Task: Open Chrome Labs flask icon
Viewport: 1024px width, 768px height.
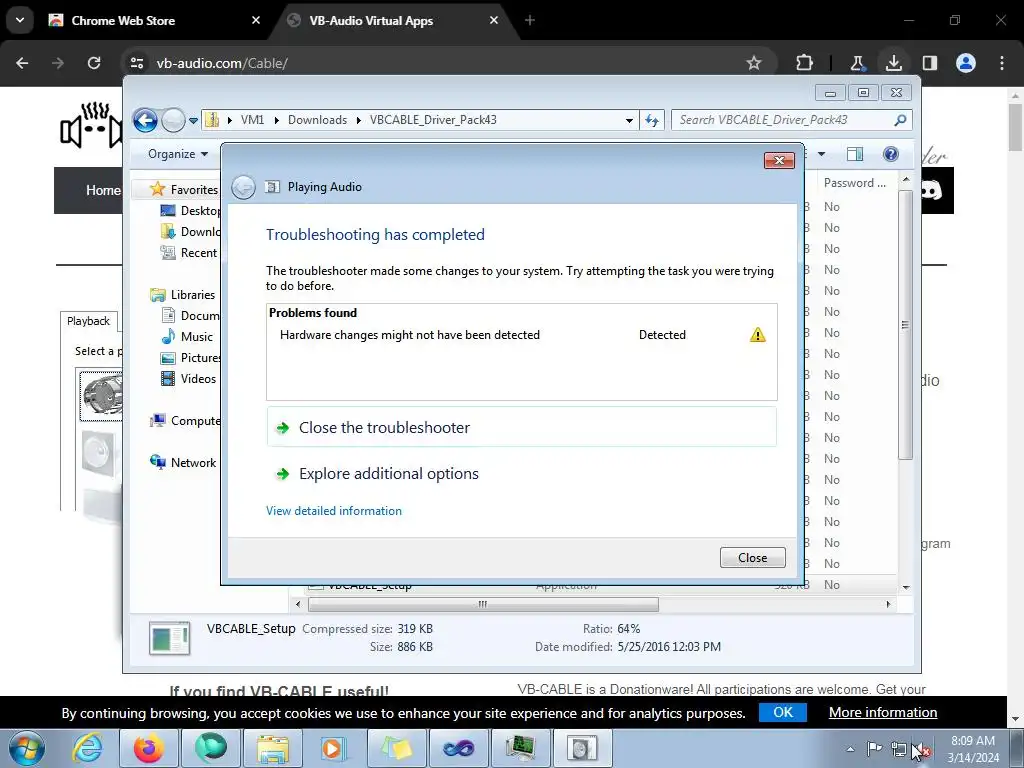Action: pos(857,63)
